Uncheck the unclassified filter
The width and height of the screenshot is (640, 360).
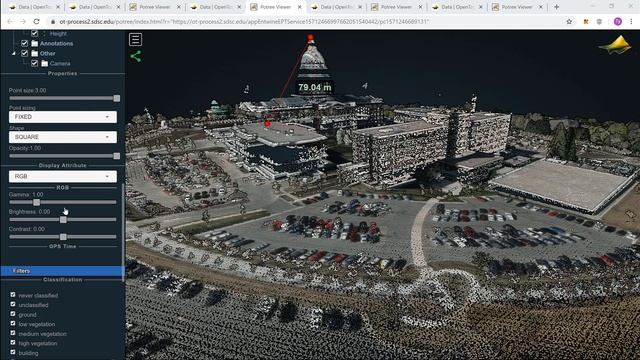coord(13,304)
